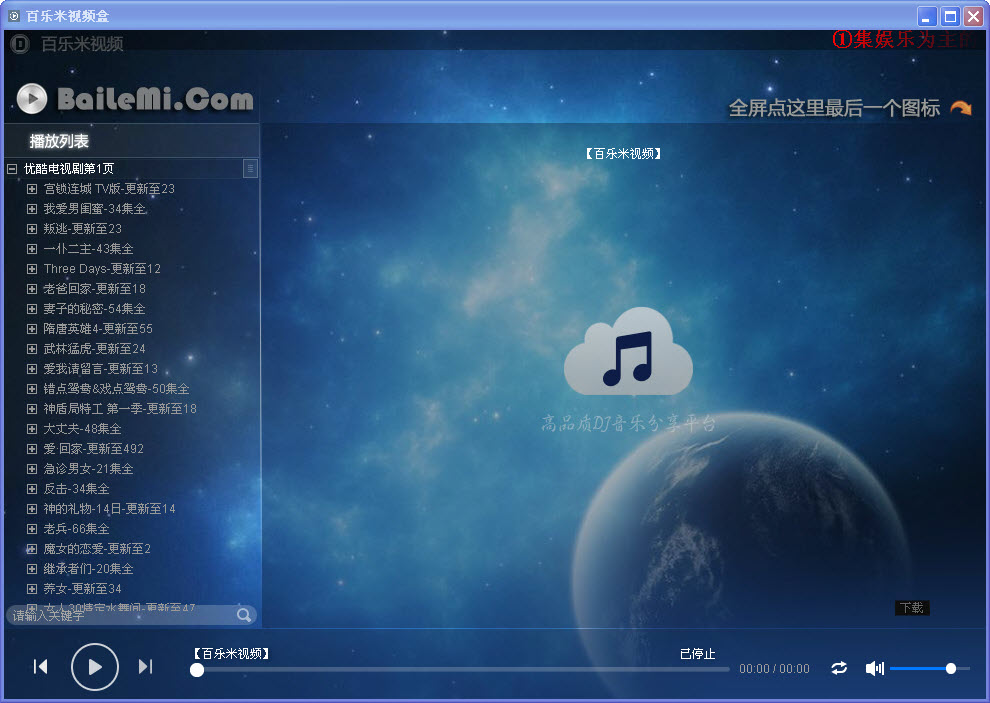Expand 老爸回家-更新至18 node

coord(32,289)
